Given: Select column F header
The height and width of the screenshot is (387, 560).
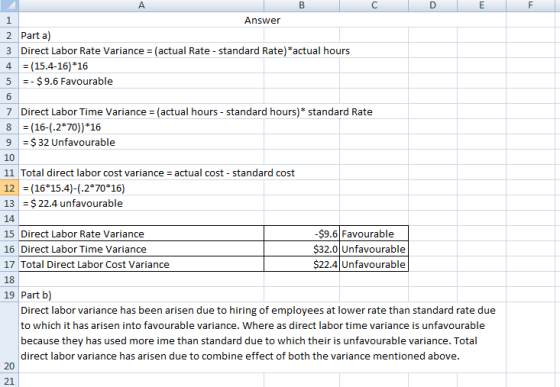Looking at the screenshot, I should [531, 5].
